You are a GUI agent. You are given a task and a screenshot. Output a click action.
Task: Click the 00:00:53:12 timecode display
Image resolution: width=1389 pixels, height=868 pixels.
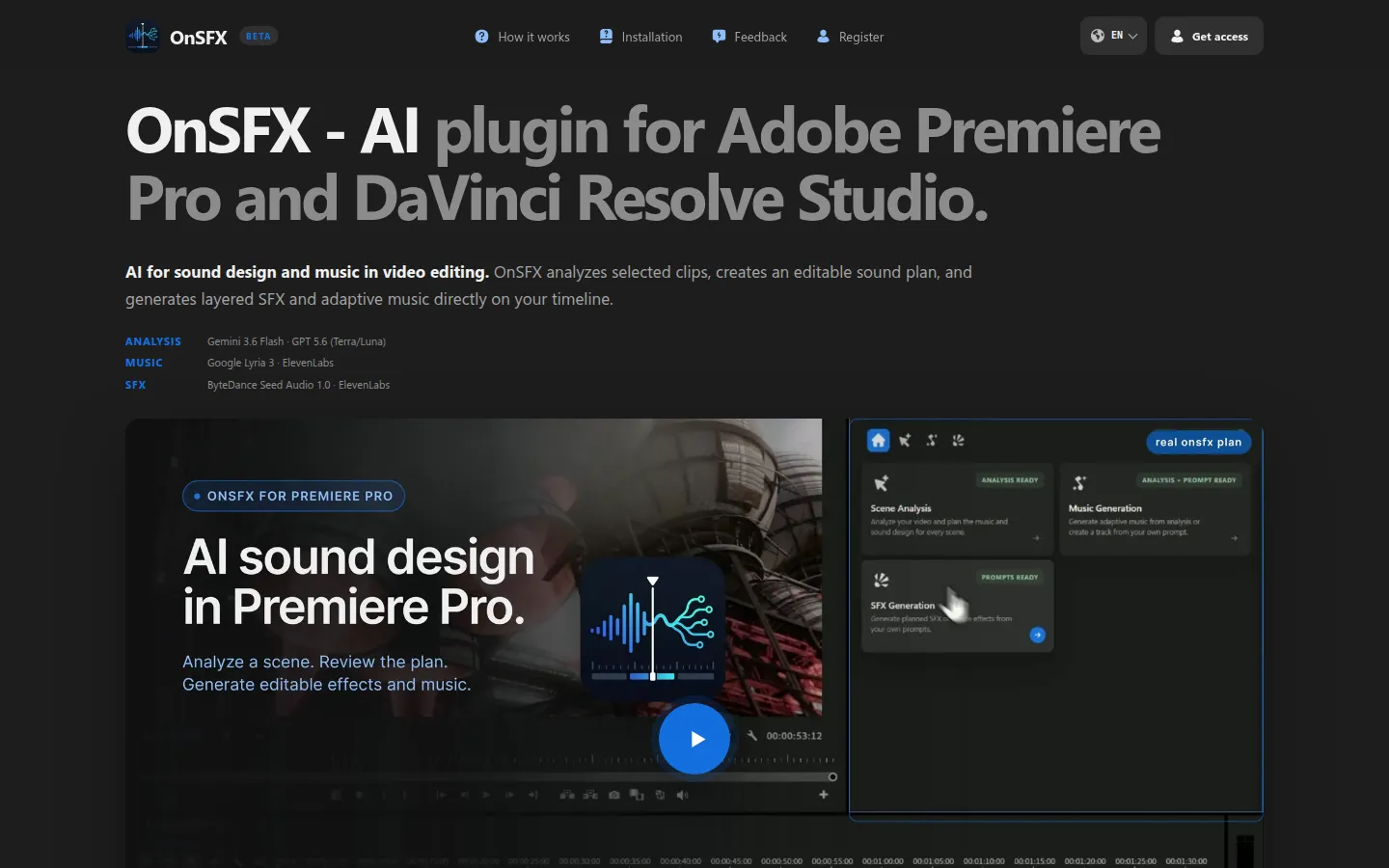click(x=794, y=736)
